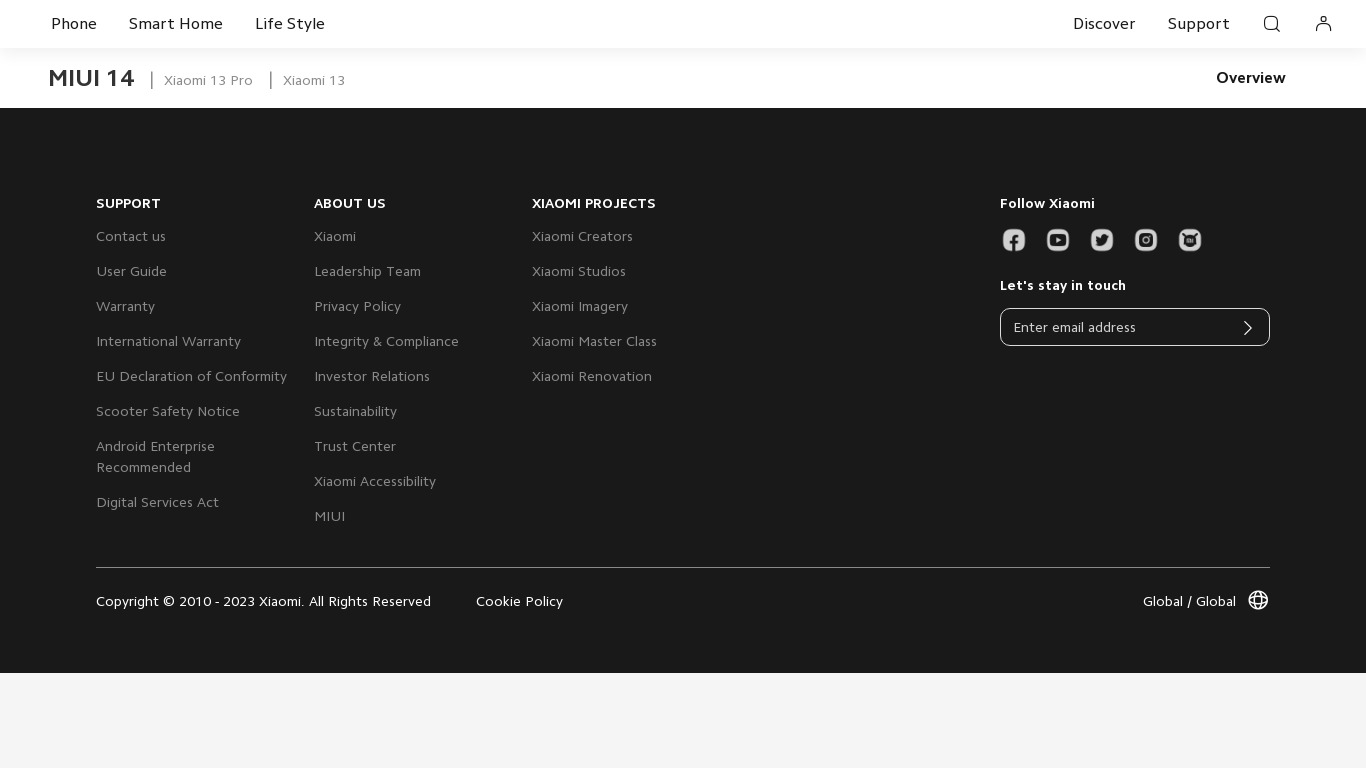Open the Phone menu
The height and width of the screenshot is (768, 1366).
click(74, 24)
